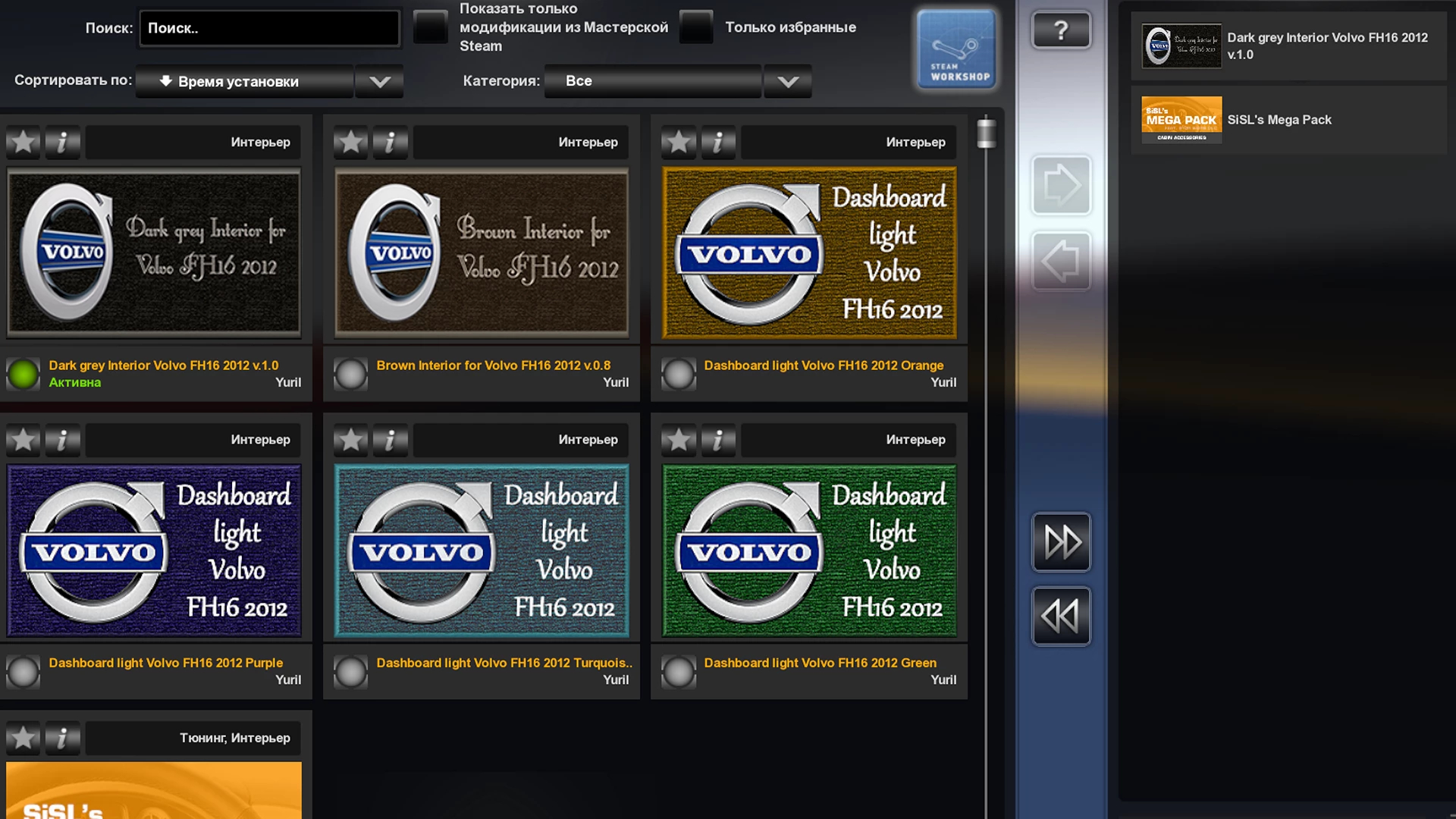Expand the category dropdown arrow

(x=788, y=82)
